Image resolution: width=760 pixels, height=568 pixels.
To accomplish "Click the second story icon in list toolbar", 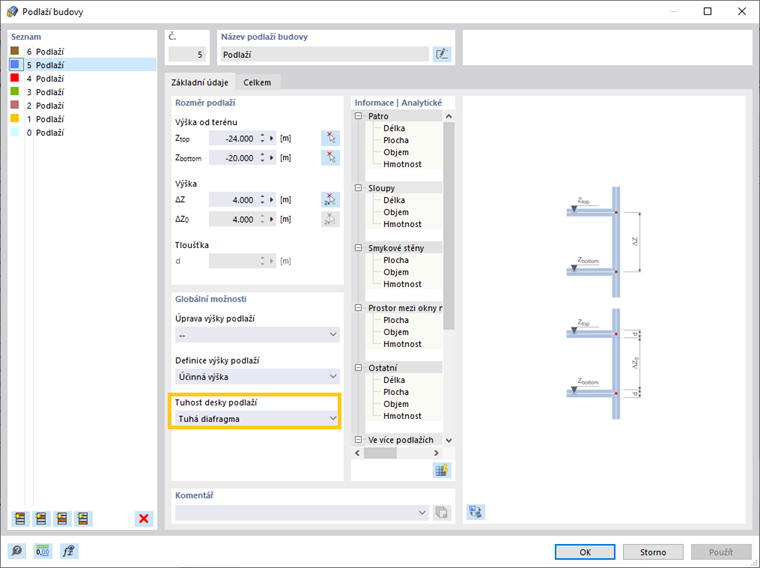I will tap(41, 519).
